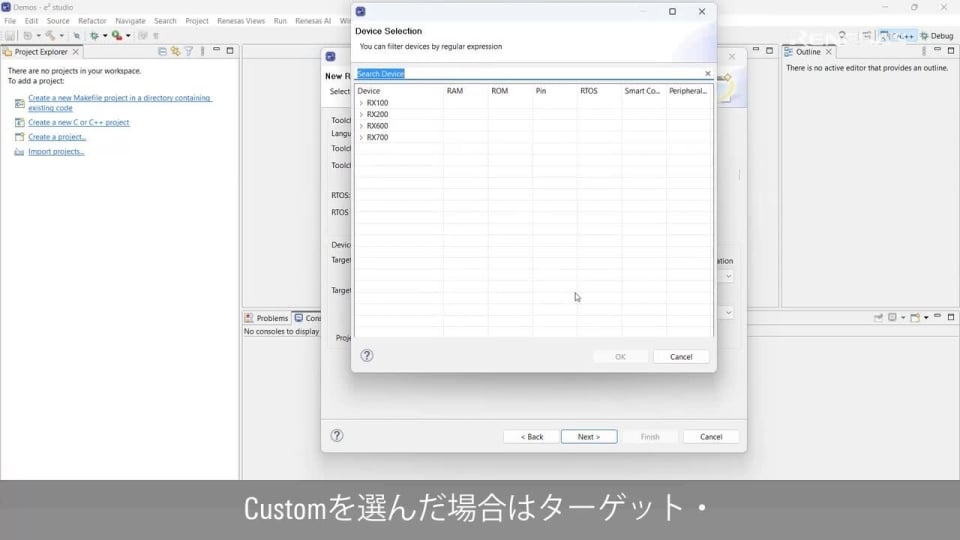Click the Pin column header

click(x=554, y=91)
